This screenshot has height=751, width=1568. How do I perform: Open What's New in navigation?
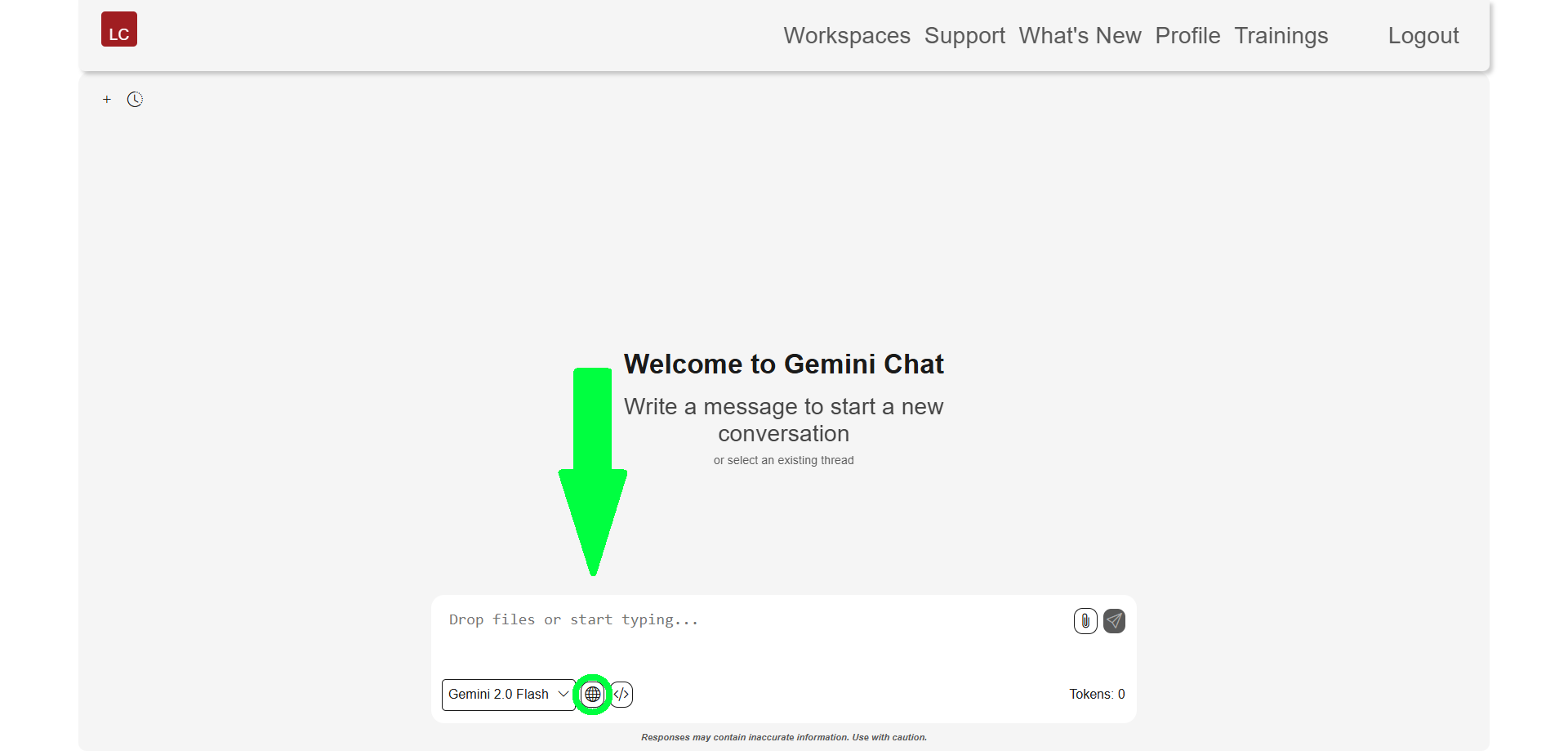(x=1080, y=36)
